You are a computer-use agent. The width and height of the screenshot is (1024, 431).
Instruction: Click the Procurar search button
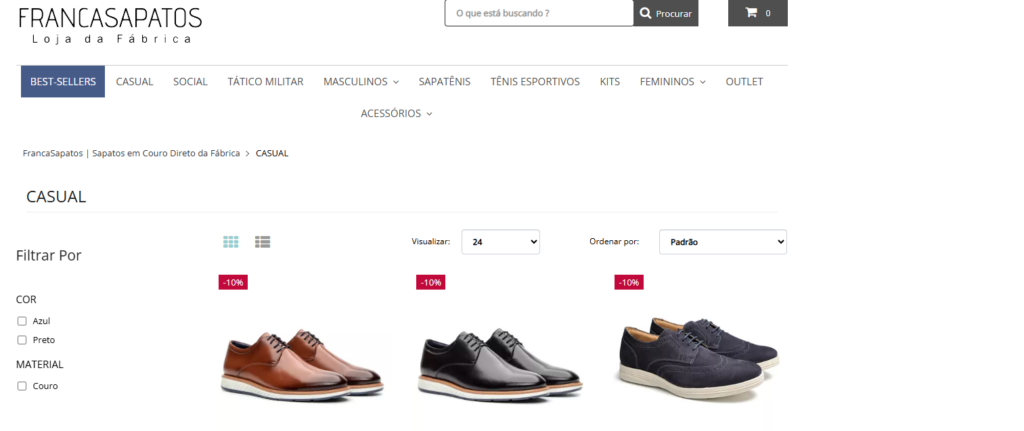point(665,13)
